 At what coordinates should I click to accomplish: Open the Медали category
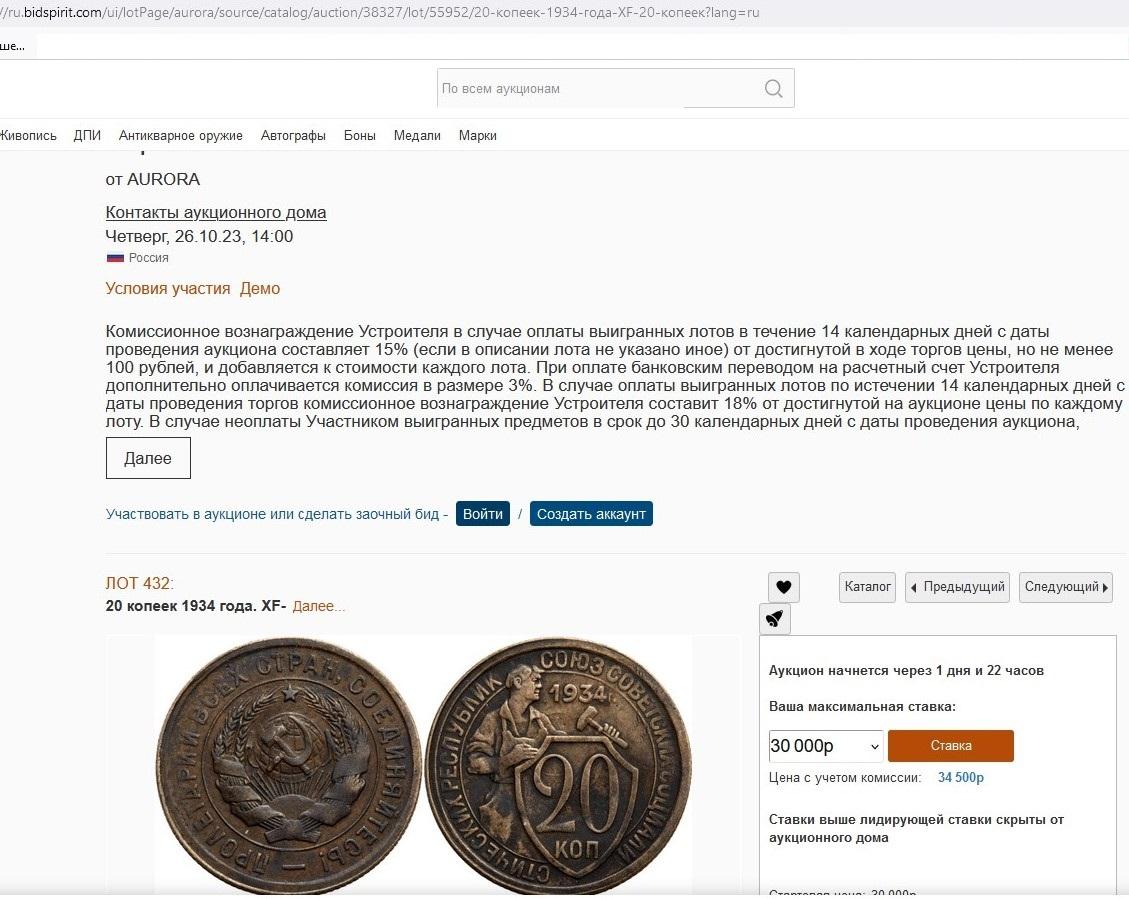pos(417,135)
